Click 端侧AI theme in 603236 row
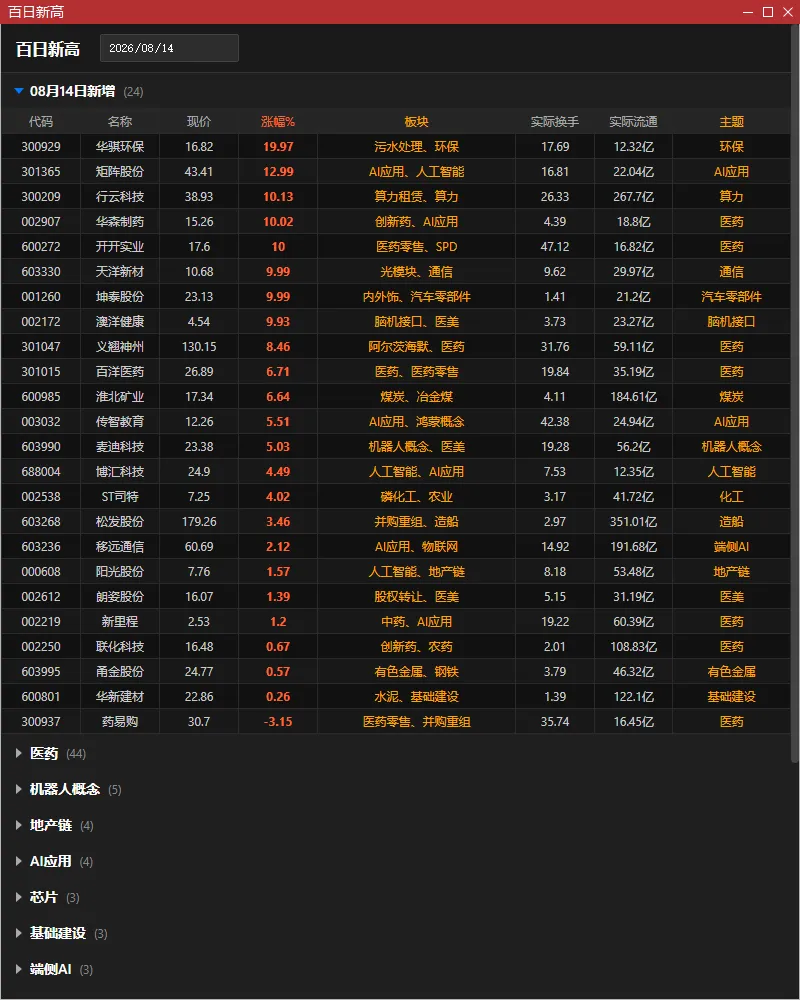This screenshot has width=800, height=1000. pyautogui.click(x=732, y=547)
